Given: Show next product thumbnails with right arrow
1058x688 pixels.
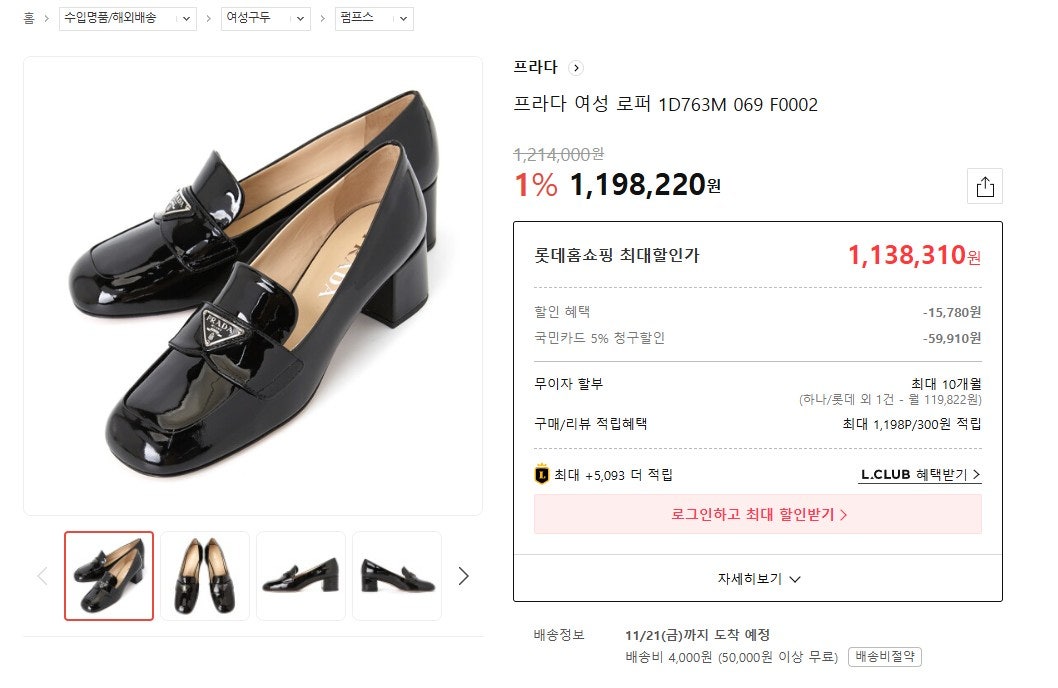Looking at the screenshot, I should pos(463,576).
